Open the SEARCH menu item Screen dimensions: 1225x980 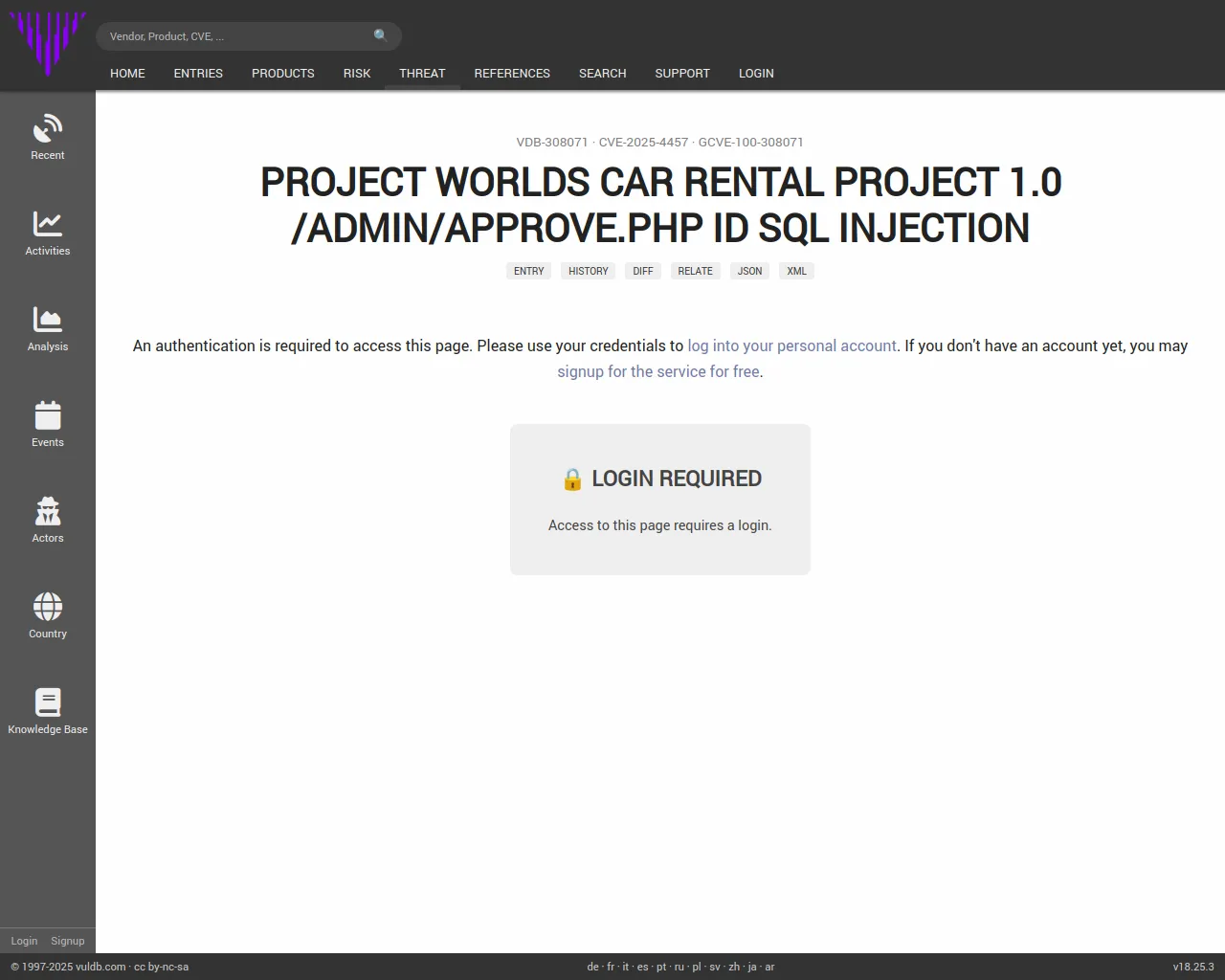(x=603, y=73)
